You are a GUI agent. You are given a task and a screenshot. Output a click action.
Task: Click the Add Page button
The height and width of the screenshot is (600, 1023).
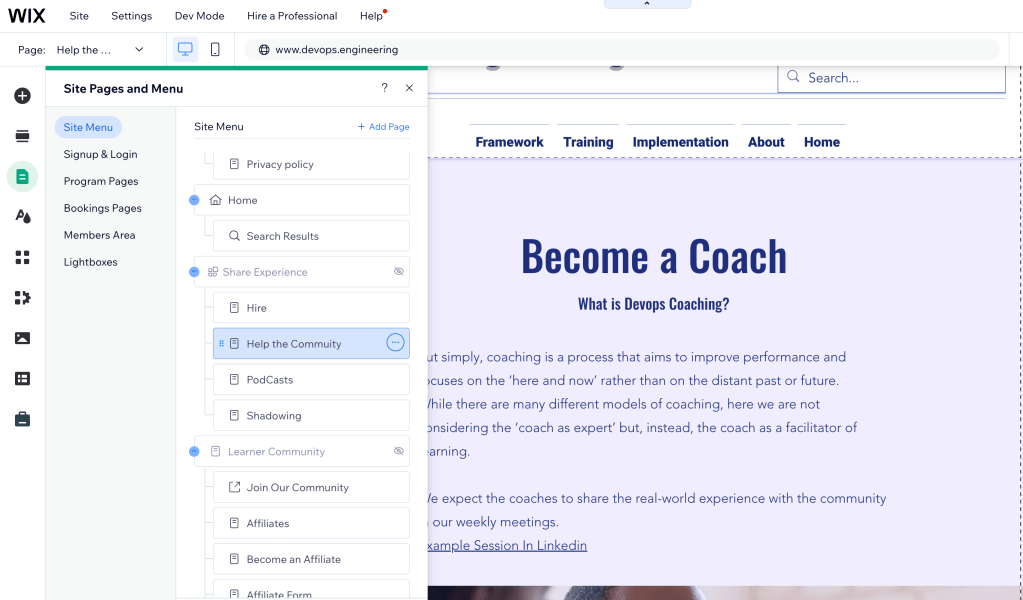pos(384,127)
